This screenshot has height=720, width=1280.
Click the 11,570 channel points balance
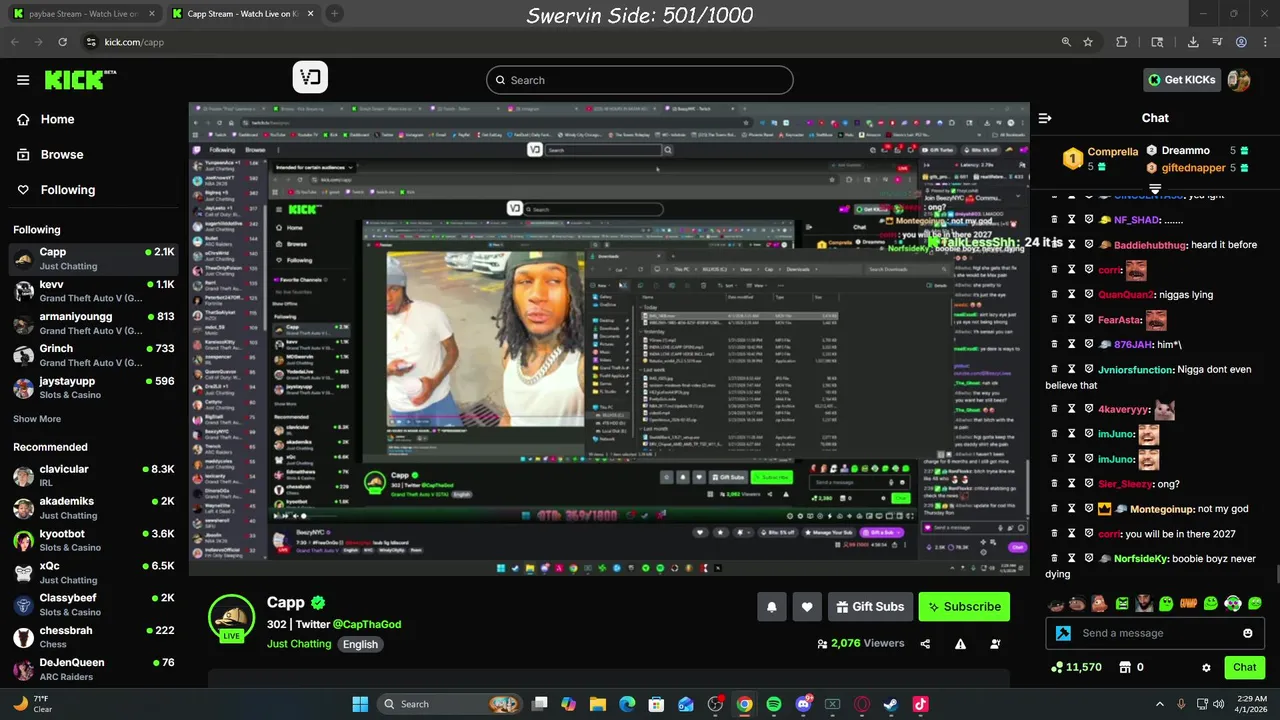click(1076, 667)
